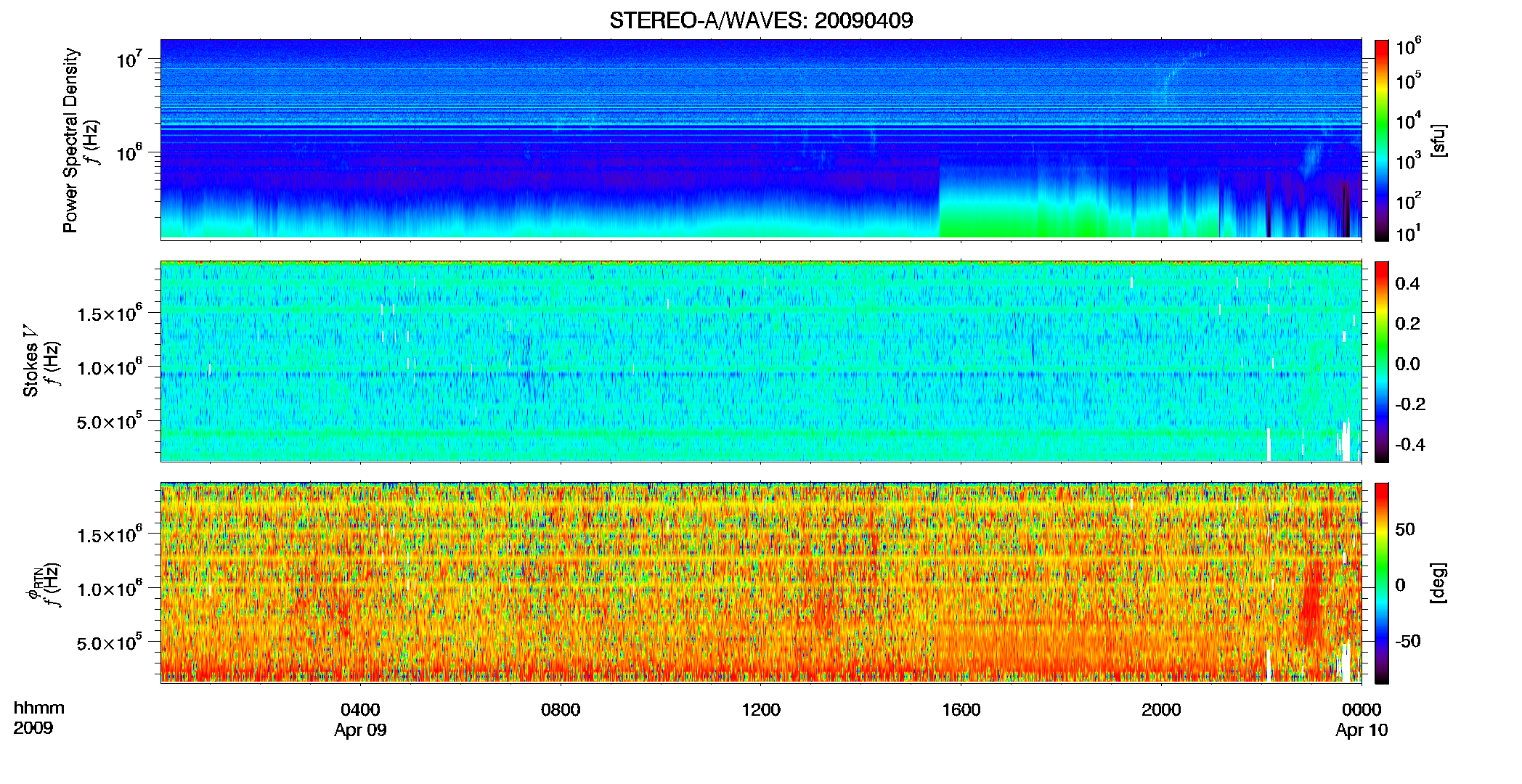Screen dimensions: 1522x784
Task: Click the hhmm 2009 axis caption
Action: click(38, 718)
